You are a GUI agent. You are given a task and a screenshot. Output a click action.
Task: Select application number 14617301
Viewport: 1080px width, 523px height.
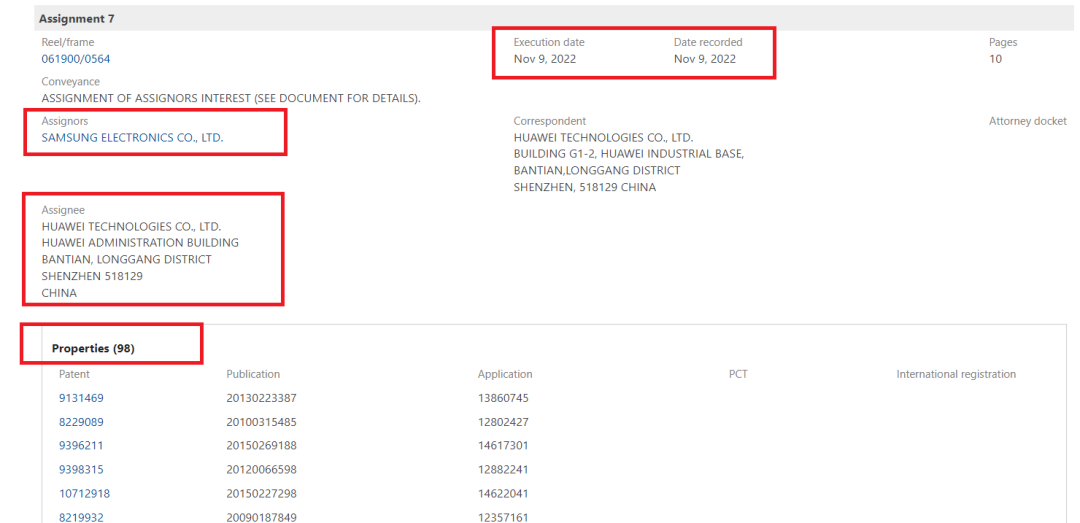click(503, 446)
